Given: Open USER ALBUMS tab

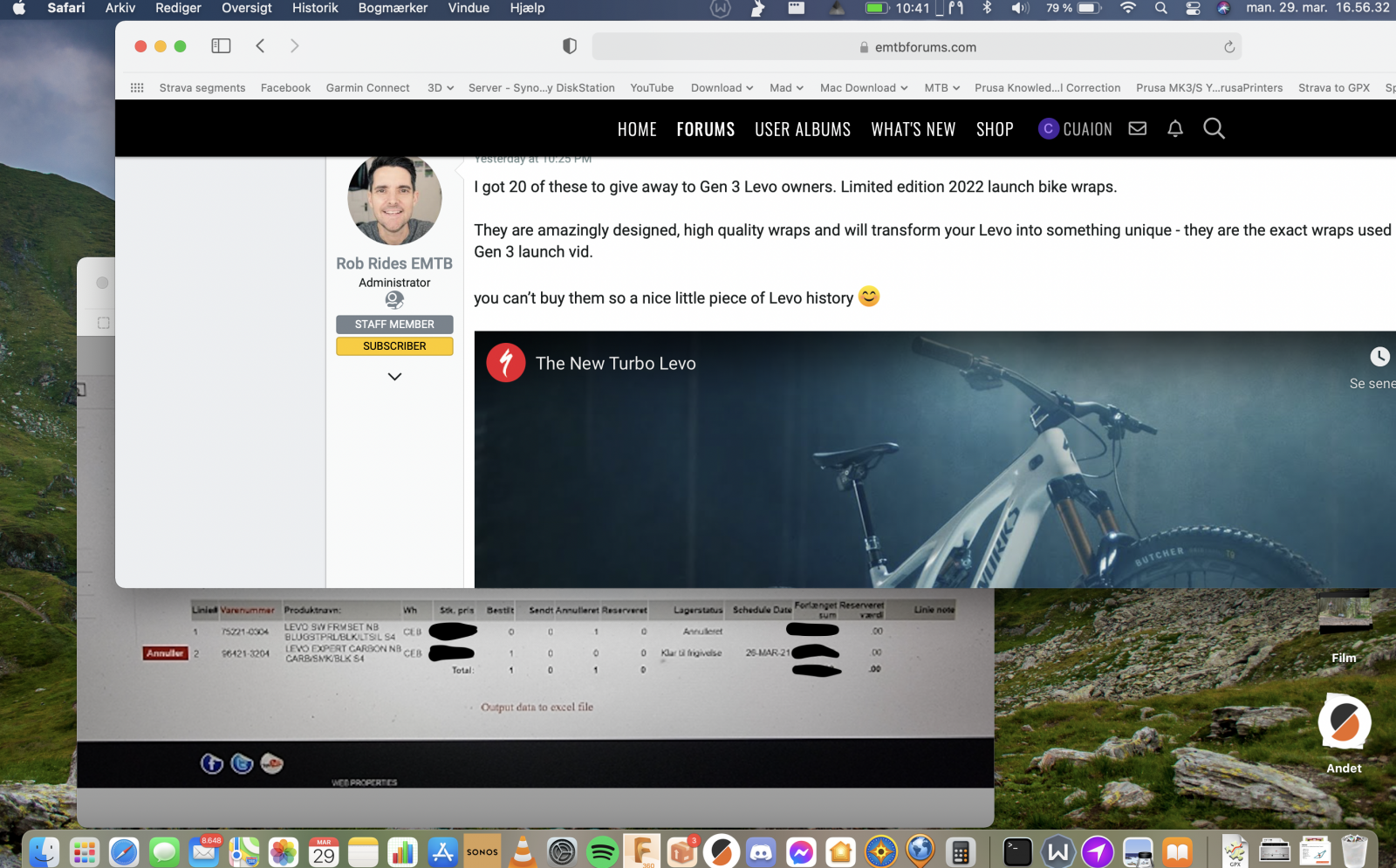Looking at the screenshot, I should (x=803, y=129).
